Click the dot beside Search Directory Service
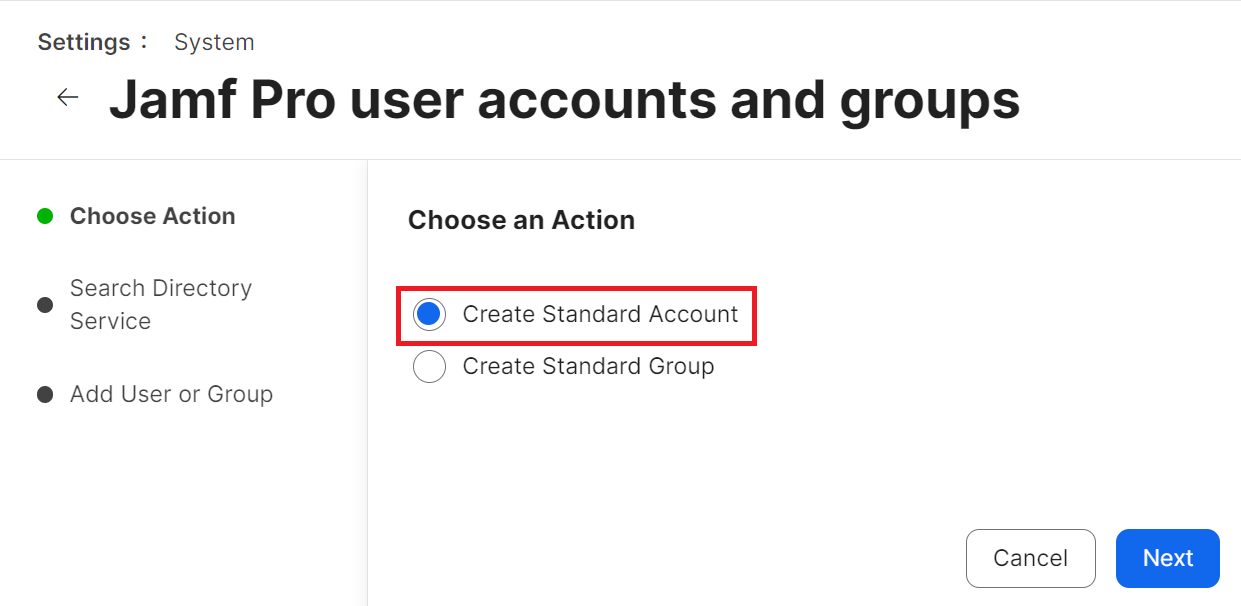 click(x=45, y=305)
